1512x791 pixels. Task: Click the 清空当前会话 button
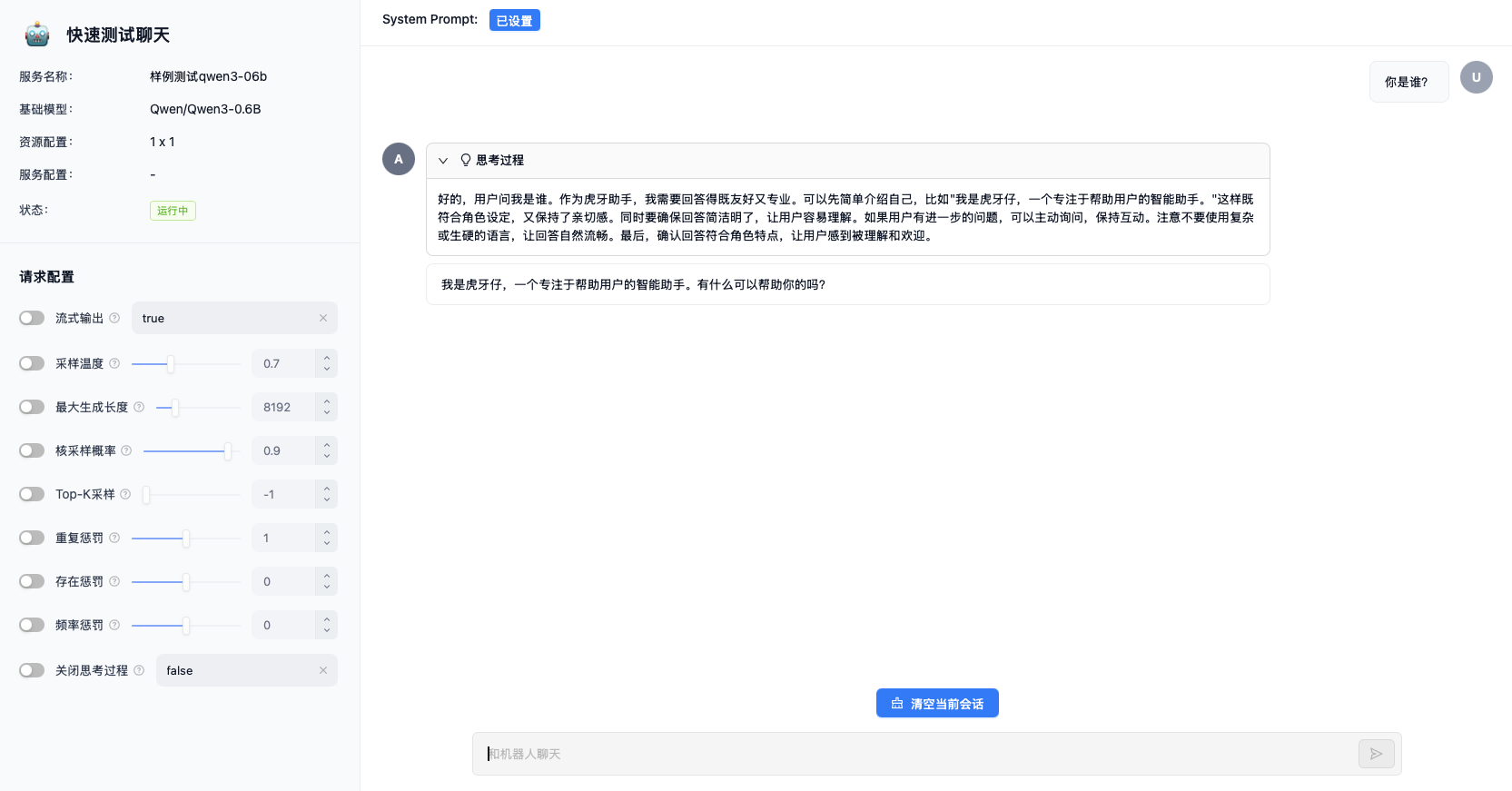pos(937,703)
